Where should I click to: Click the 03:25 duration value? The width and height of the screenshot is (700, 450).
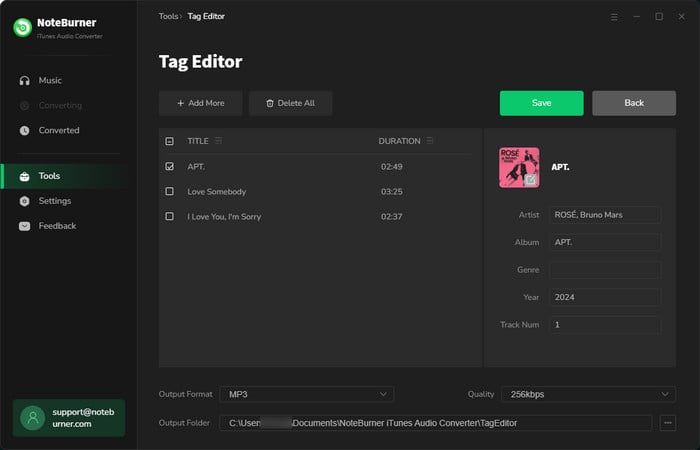tap(392, 192)
